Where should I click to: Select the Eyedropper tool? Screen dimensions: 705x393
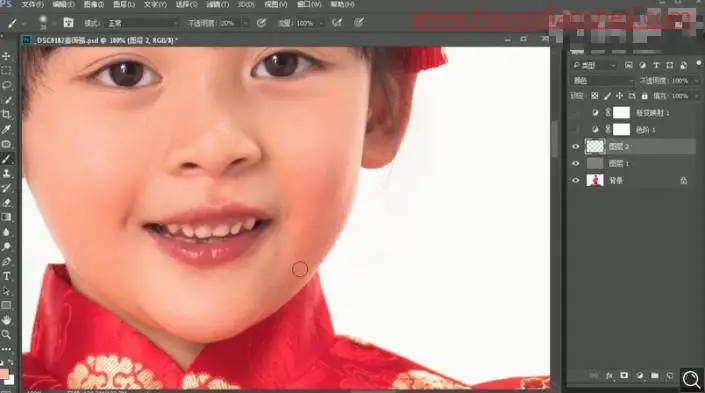pos(6,130)
